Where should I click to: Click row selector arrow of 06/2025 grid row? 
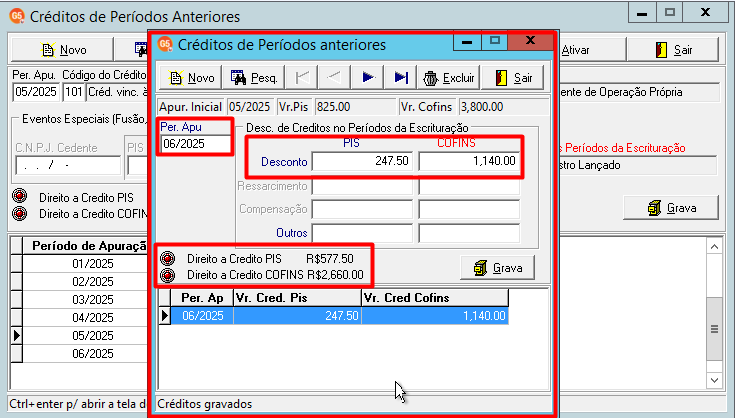pos(165,316)
